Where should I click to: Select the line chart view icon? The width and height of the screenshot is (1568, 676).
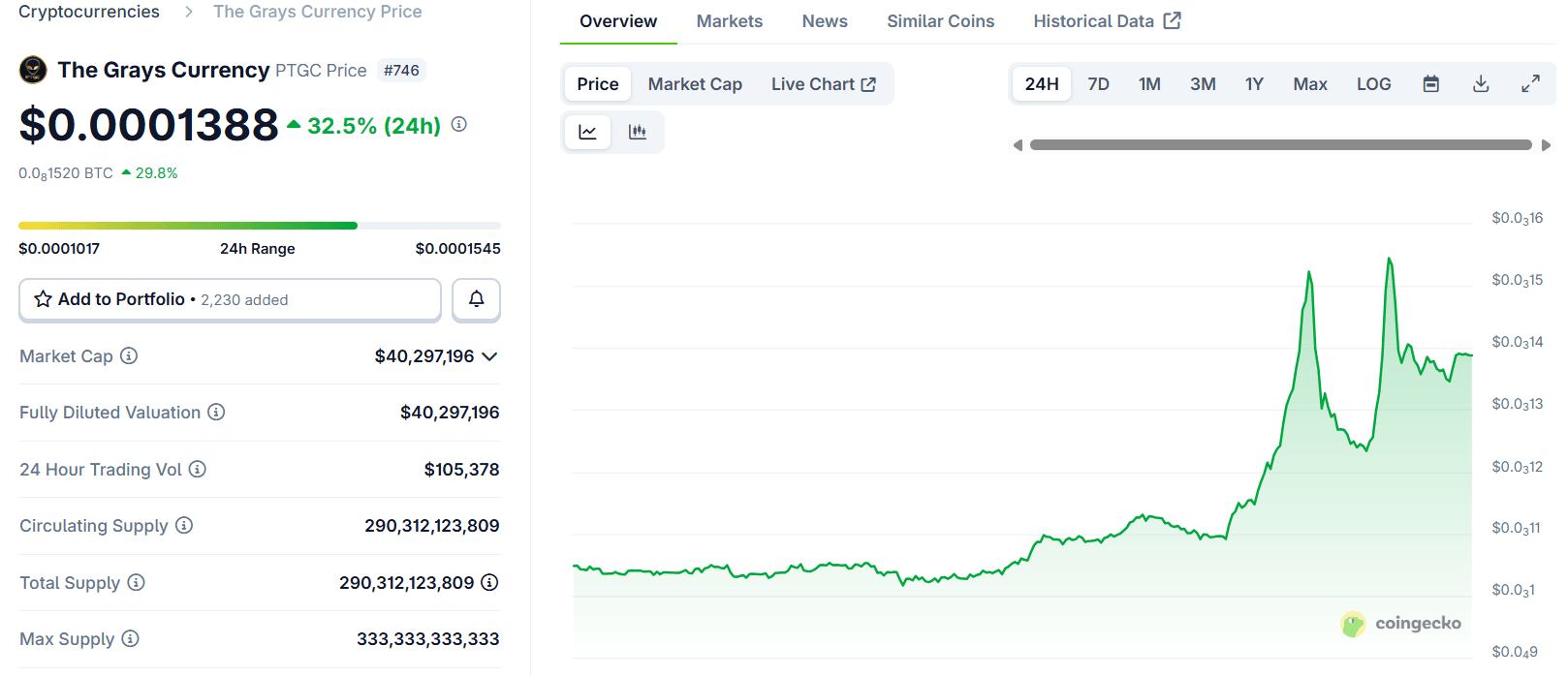point(587,132)
